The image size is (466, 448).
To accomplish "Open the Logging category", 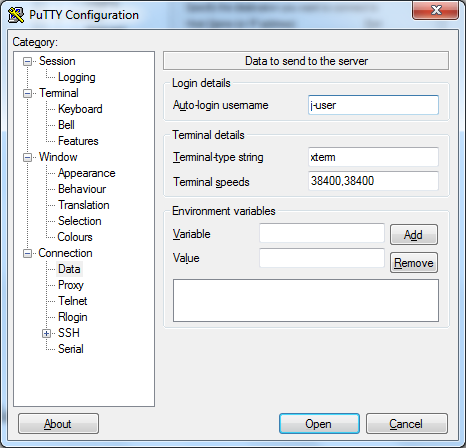I will [x=76, y=77].
